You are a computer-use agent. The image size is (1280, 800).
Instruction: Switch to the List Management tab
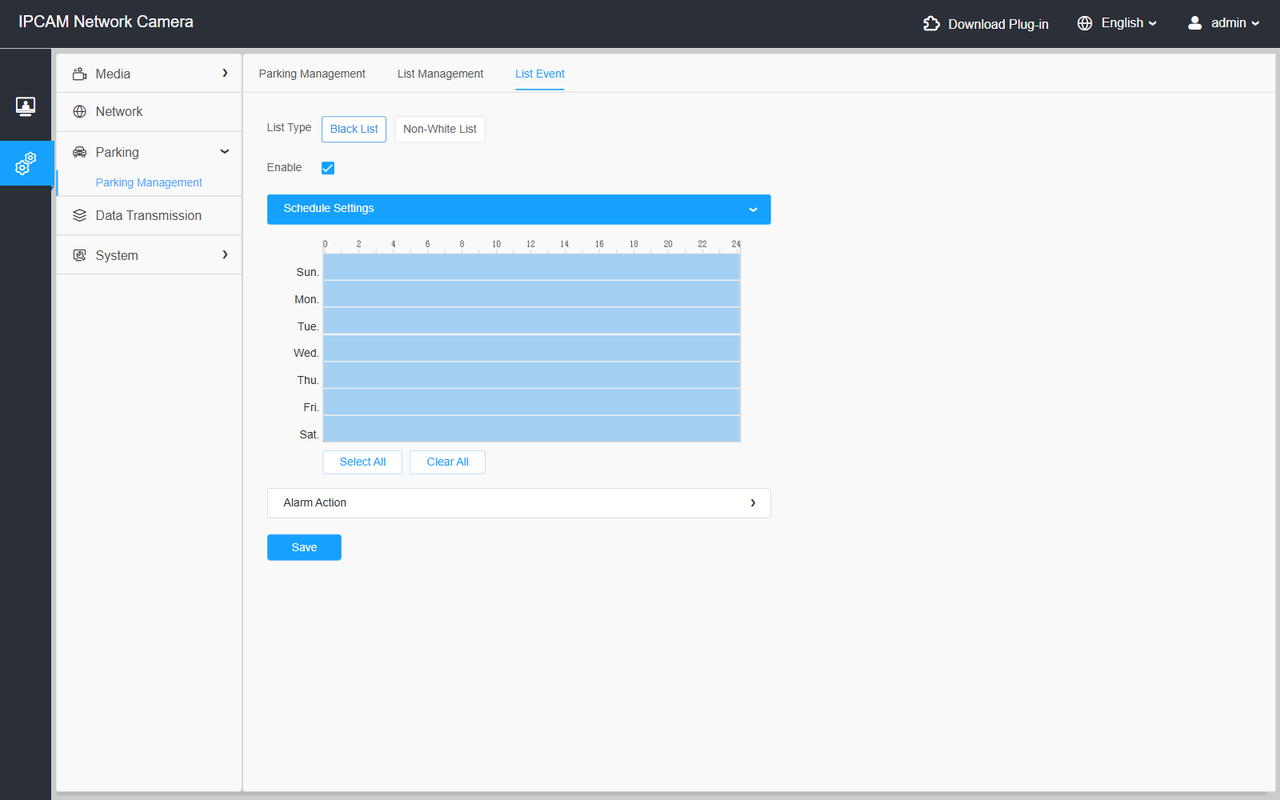(x=440, y=74)
